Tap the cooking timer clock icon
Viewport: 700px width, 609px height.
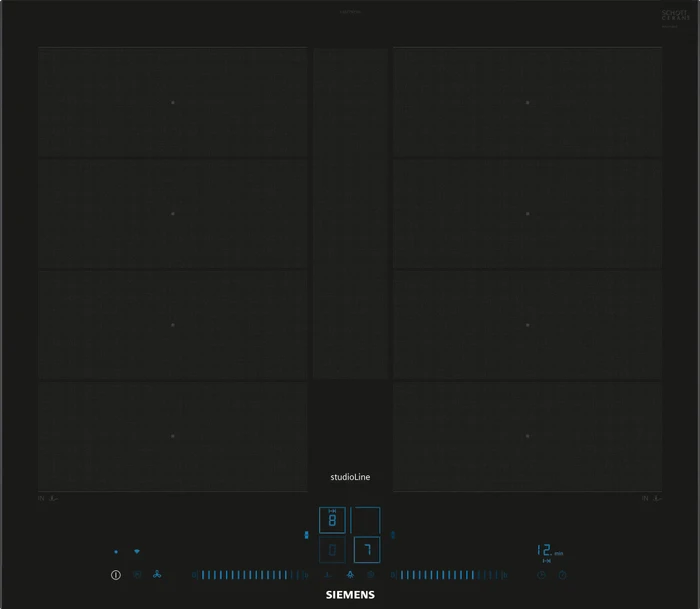(x=542, y=575)
